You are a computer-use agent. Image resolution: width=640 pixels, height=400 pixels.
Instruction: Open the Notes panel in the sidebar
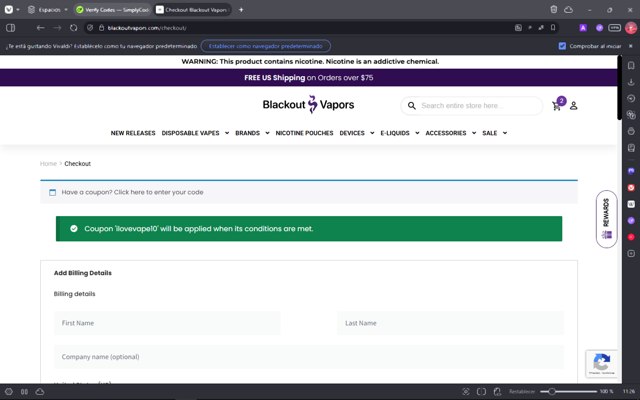[x=631, y=147]
